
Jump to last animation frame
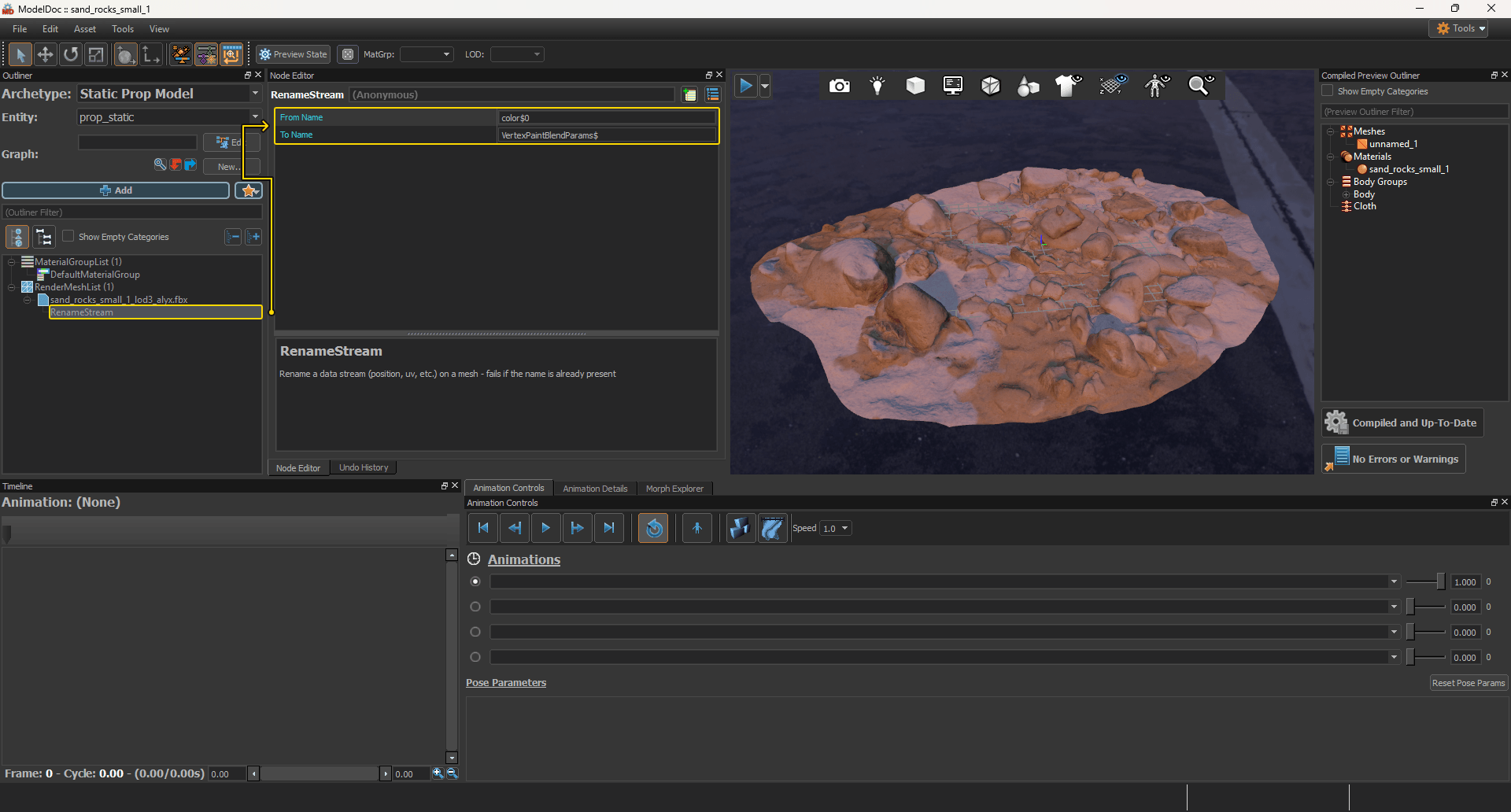(x=609, y=528)
